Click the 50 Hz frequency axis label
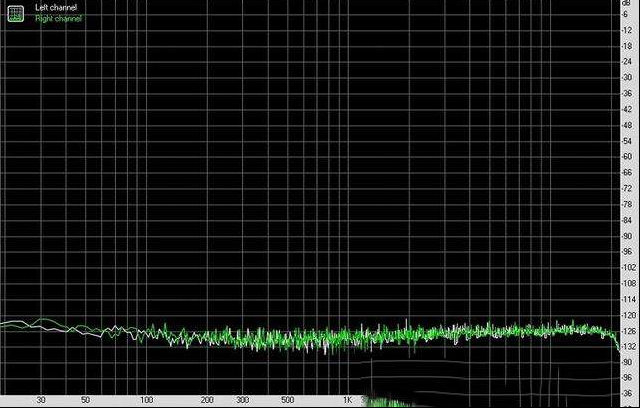The width and height of the screenshot is (640, 408). click(85, 400)
